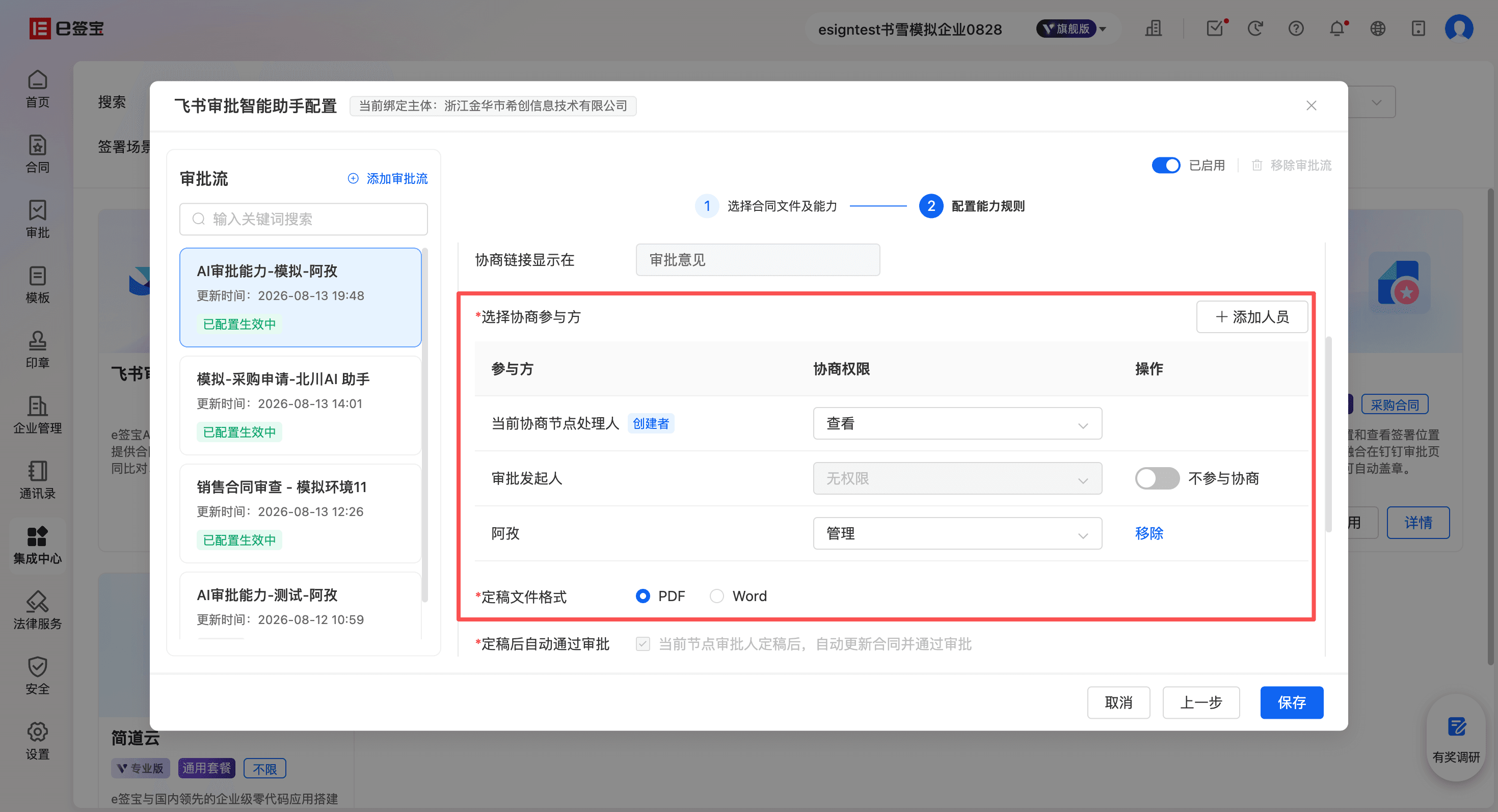
Task: Open the 旗舰版 edition dropdown
Action: pyautogui.click(x=1071, y=29)
